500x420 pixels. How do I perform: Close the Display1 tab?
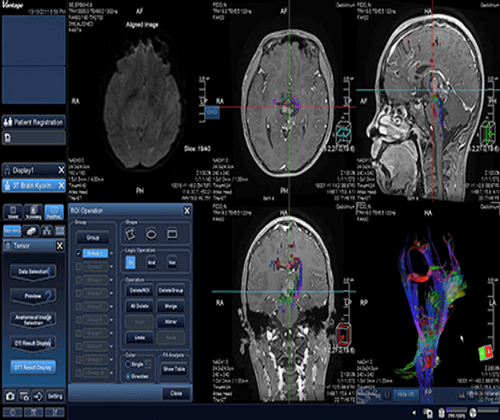tap(61, 170)
